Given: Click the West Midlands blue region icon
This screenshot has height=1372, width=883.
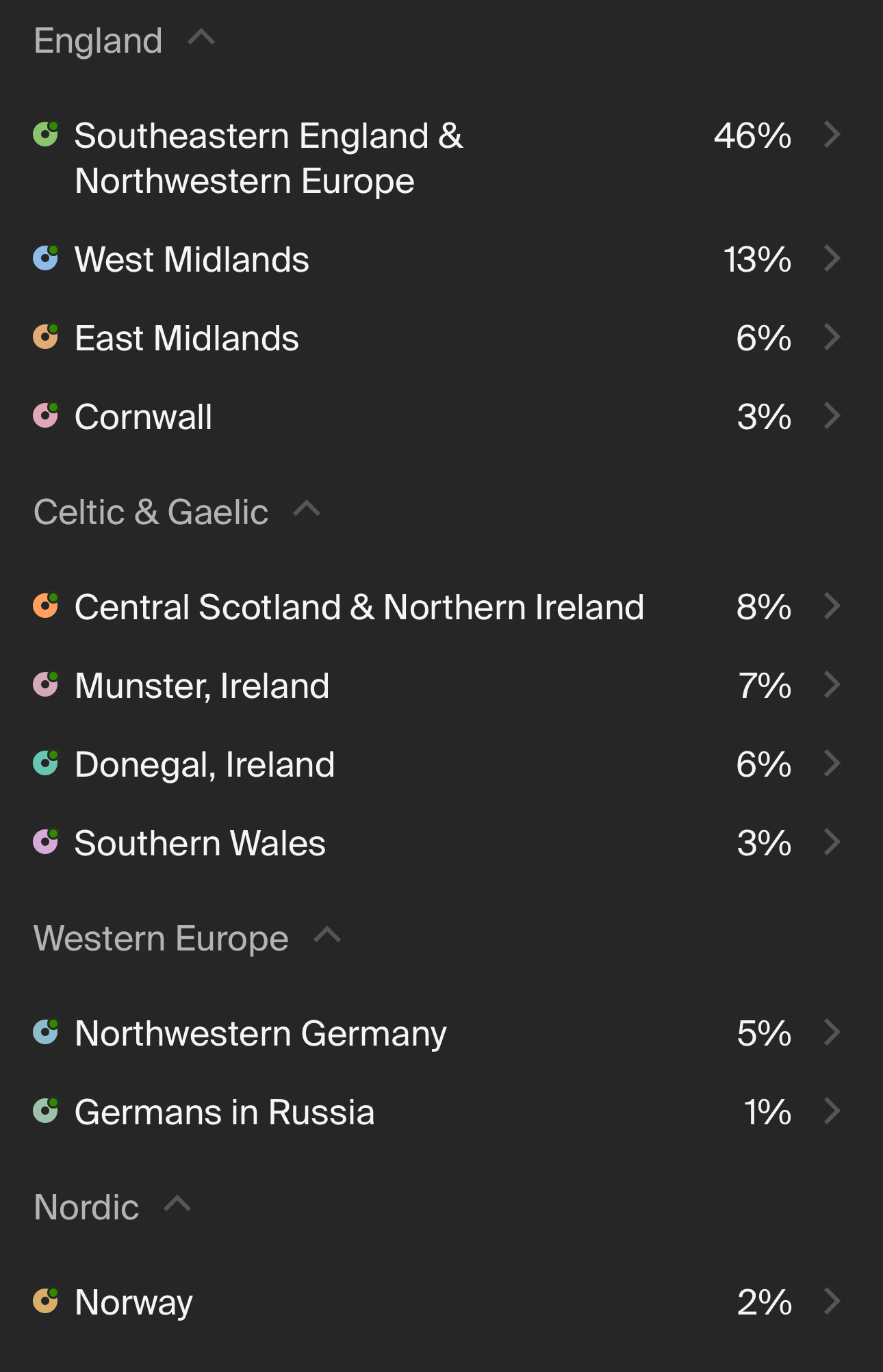Looking at the screenshot, I should tap(46, 258).
